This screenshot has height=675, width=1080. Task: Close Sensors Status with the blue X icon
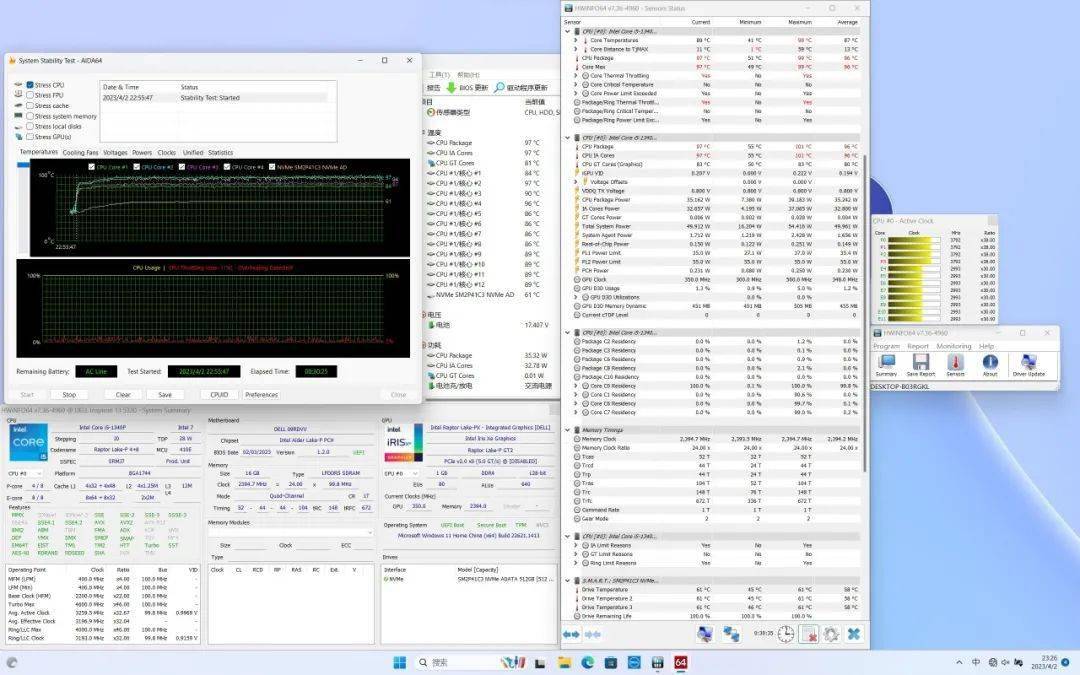[853, 634]
